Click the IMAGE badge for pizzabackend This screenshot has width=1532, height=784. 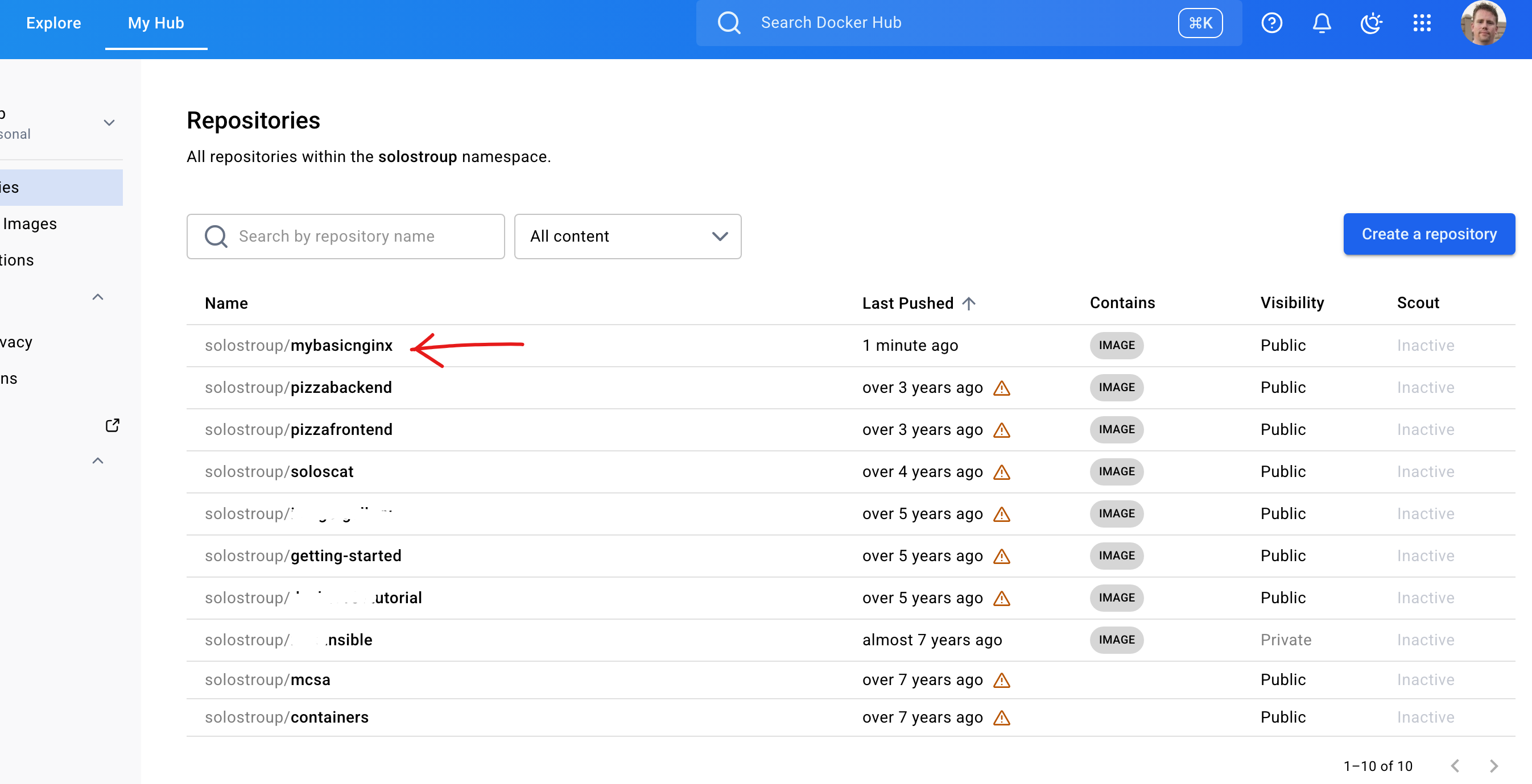pyautogui.click(x=1116, y=388)
